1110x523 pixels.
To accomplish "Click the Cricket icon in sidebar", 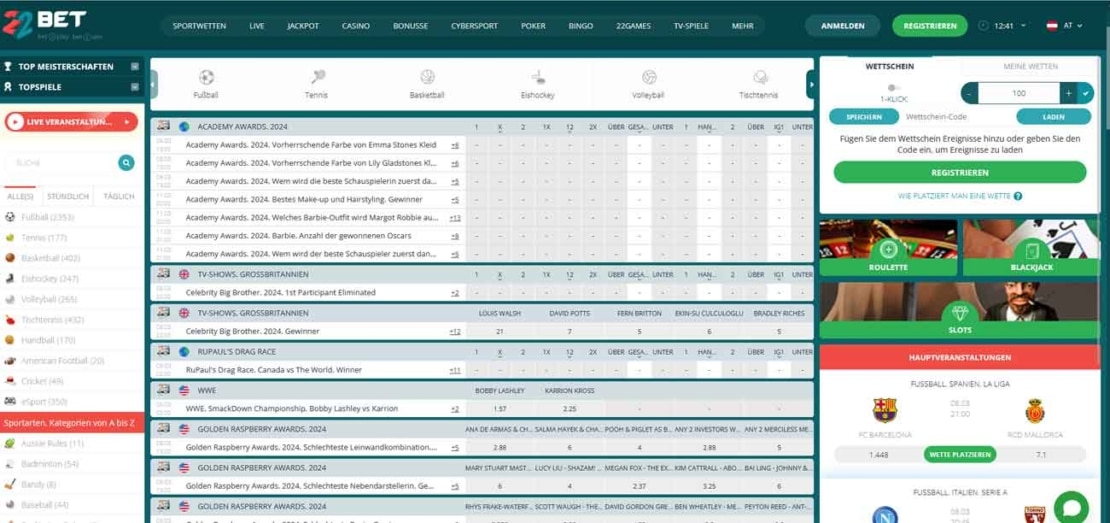I will (10, 381).
